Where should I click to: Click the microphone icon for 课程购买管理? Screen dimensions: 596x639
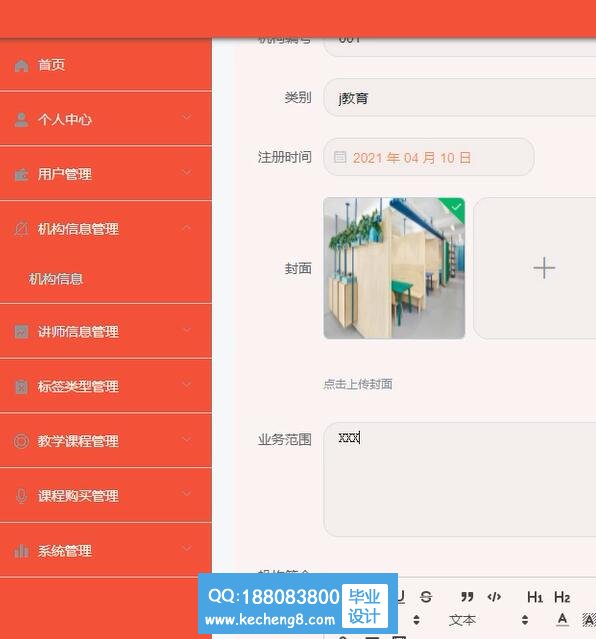click(x=21, y=496)
